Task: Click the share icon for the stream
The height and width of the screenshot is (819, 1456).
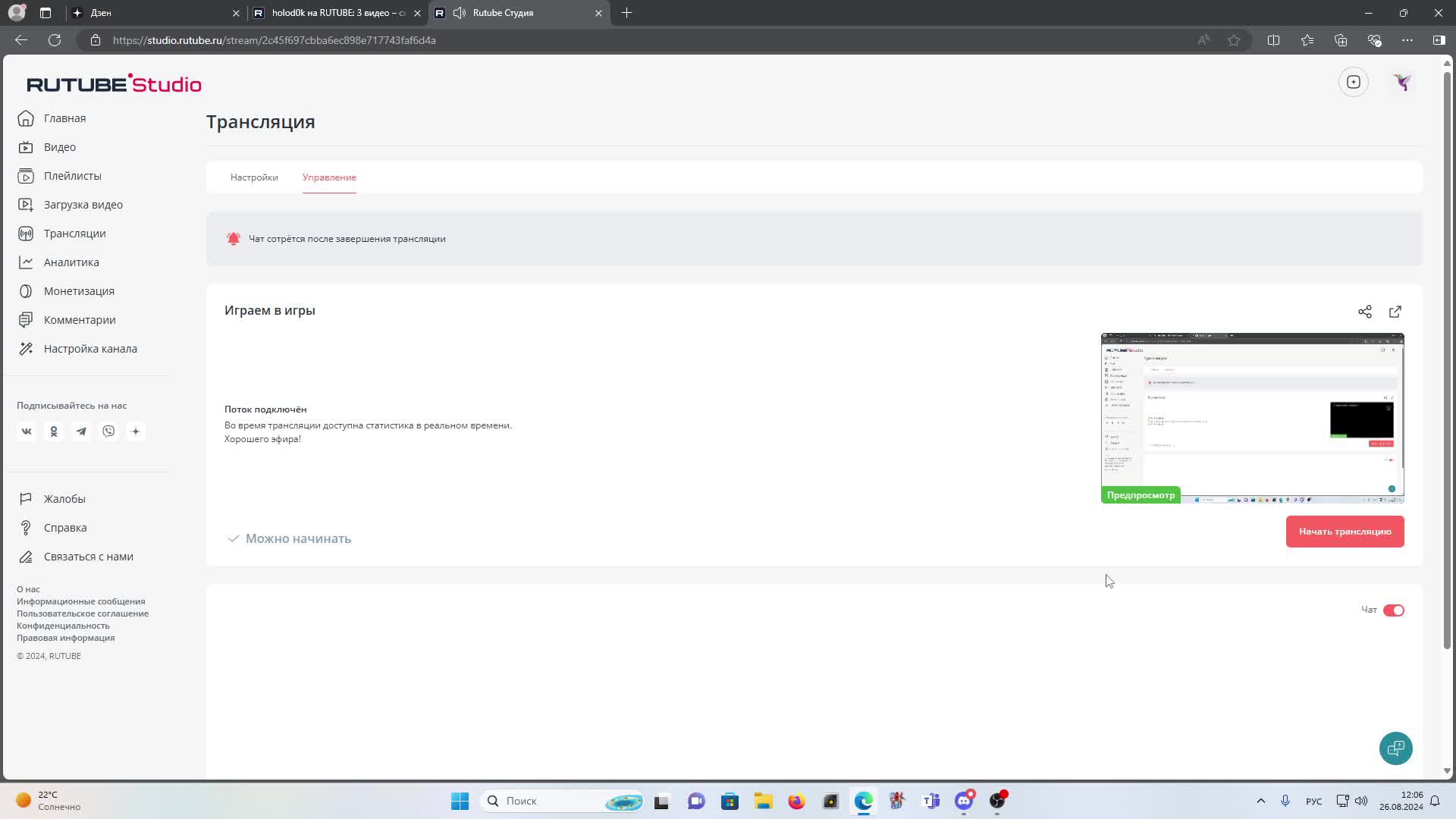Action: [1364, 312]
